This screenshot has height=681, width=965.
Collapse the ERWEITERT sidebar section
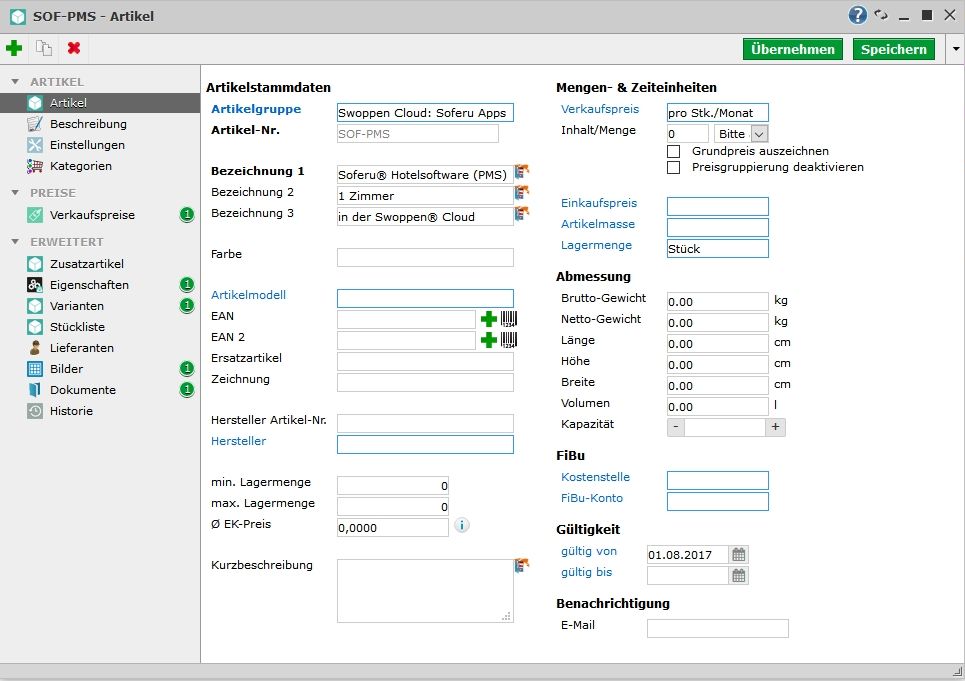coord(15,242)
